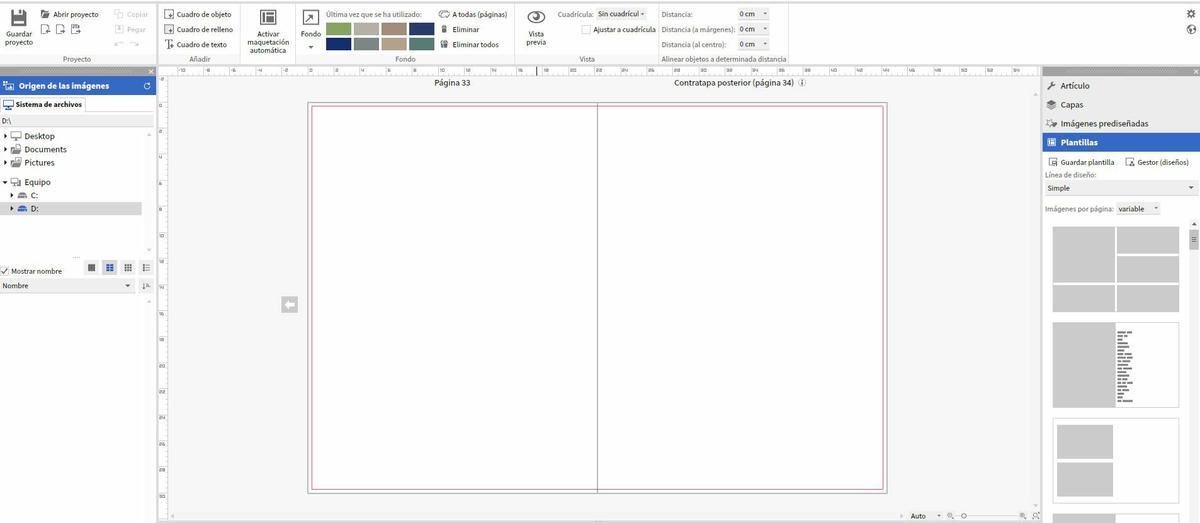Open the Capas panel tab
1200x523 pixels.
click(x=1071, y=104)
